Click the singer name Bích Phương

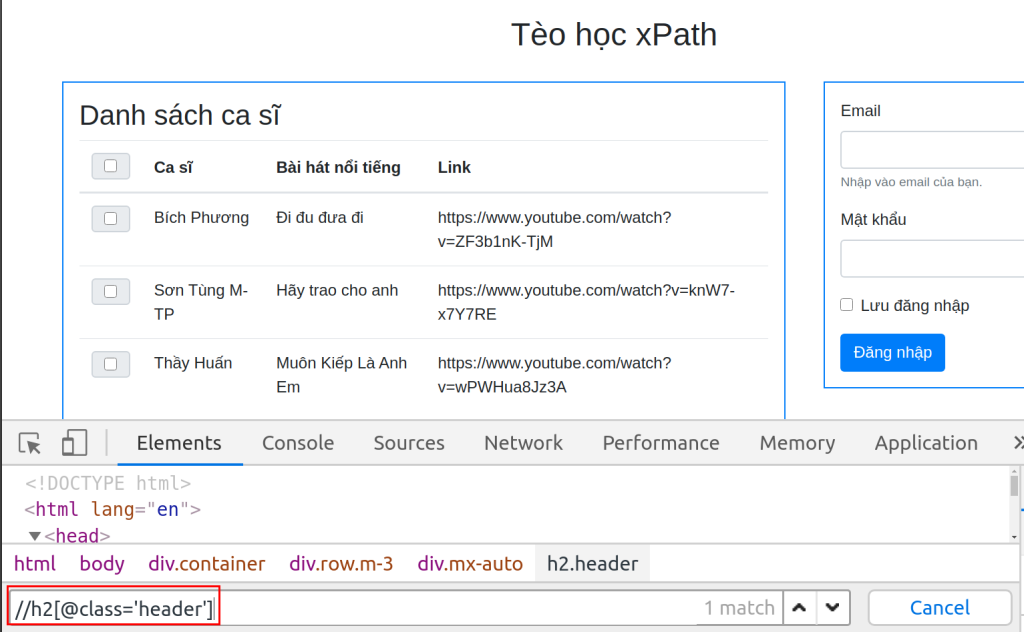pos(201,217)
